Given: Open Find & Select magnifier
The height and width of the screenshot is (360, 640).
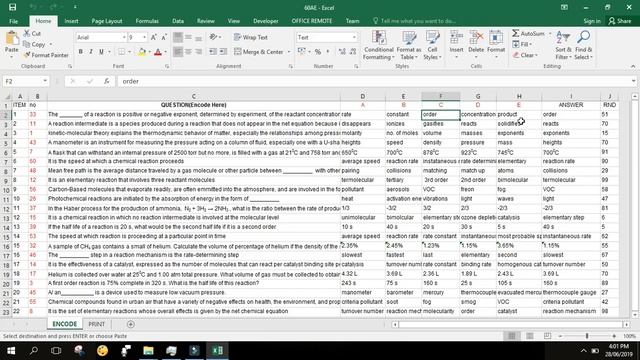Looking at the screenshot, I should (x=583, y=45).
